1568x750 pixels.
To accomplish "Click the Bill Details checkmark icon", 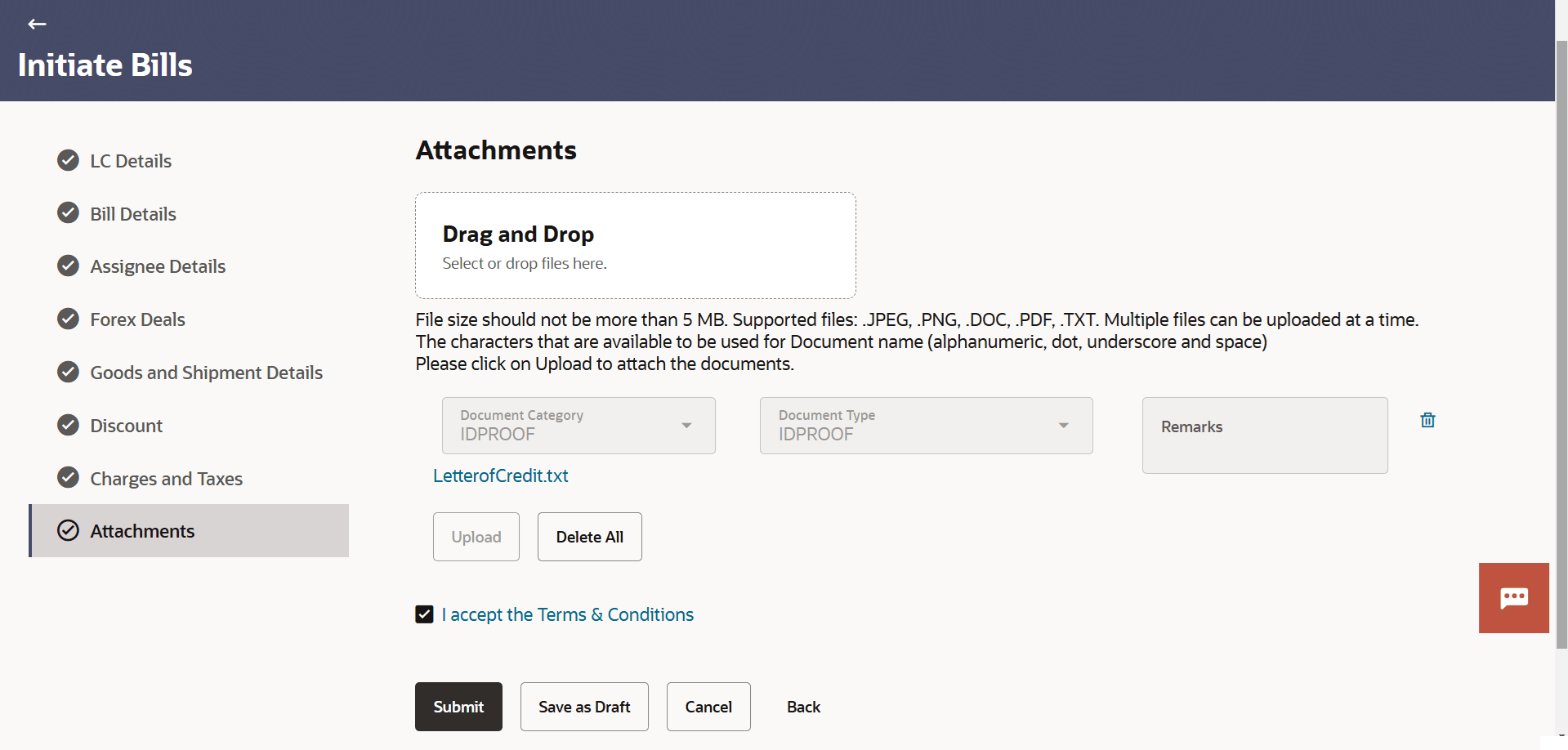I will pyautogui.click(x=69, y=213).
